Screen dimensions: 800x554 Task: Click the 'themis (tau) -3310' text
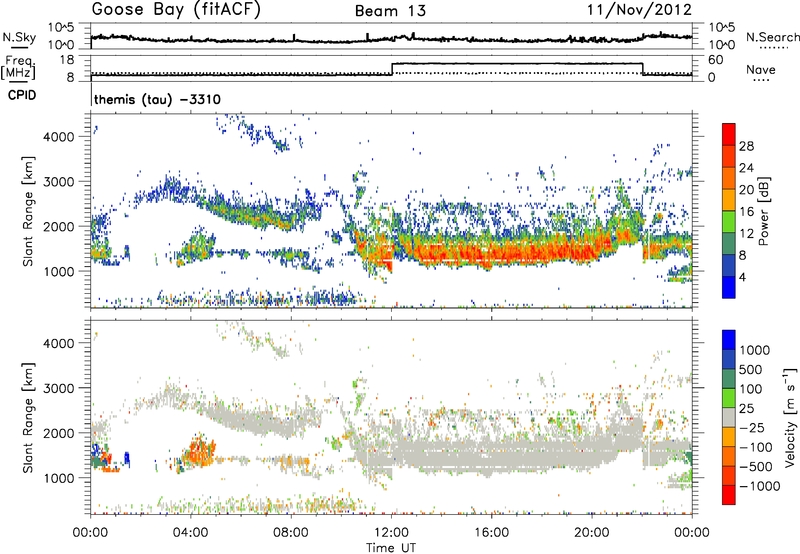(157, 99)
